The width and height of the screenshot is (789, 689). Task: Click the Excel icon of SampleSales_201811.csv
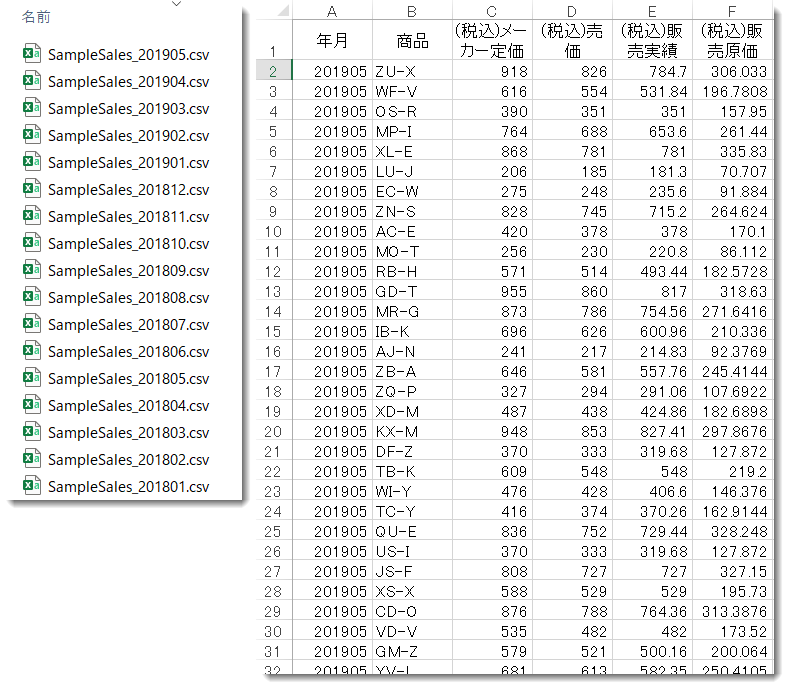pos(32,215)
